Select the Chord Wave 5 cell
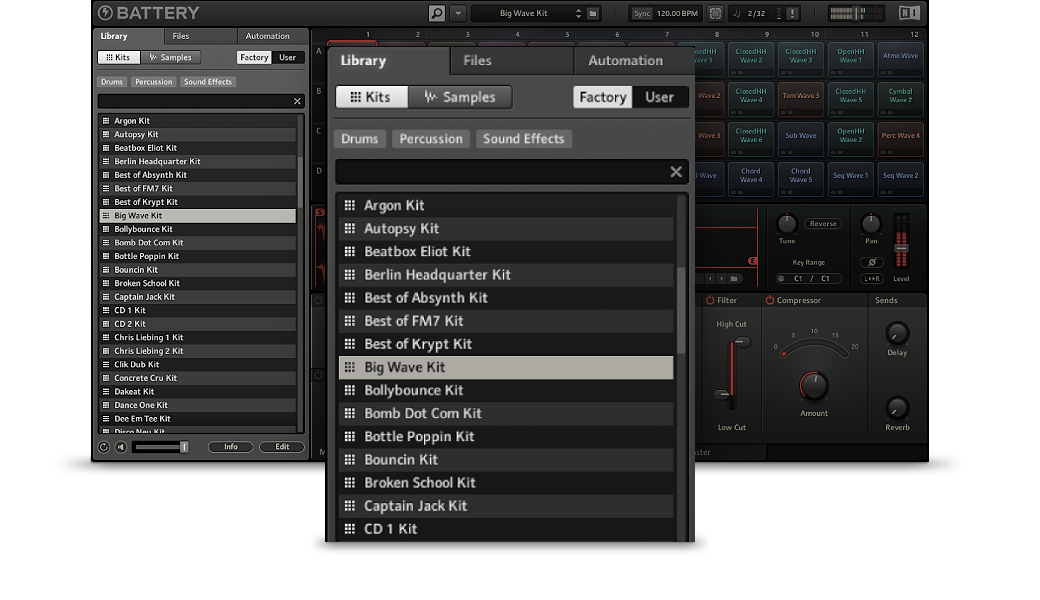 point(801,179)
